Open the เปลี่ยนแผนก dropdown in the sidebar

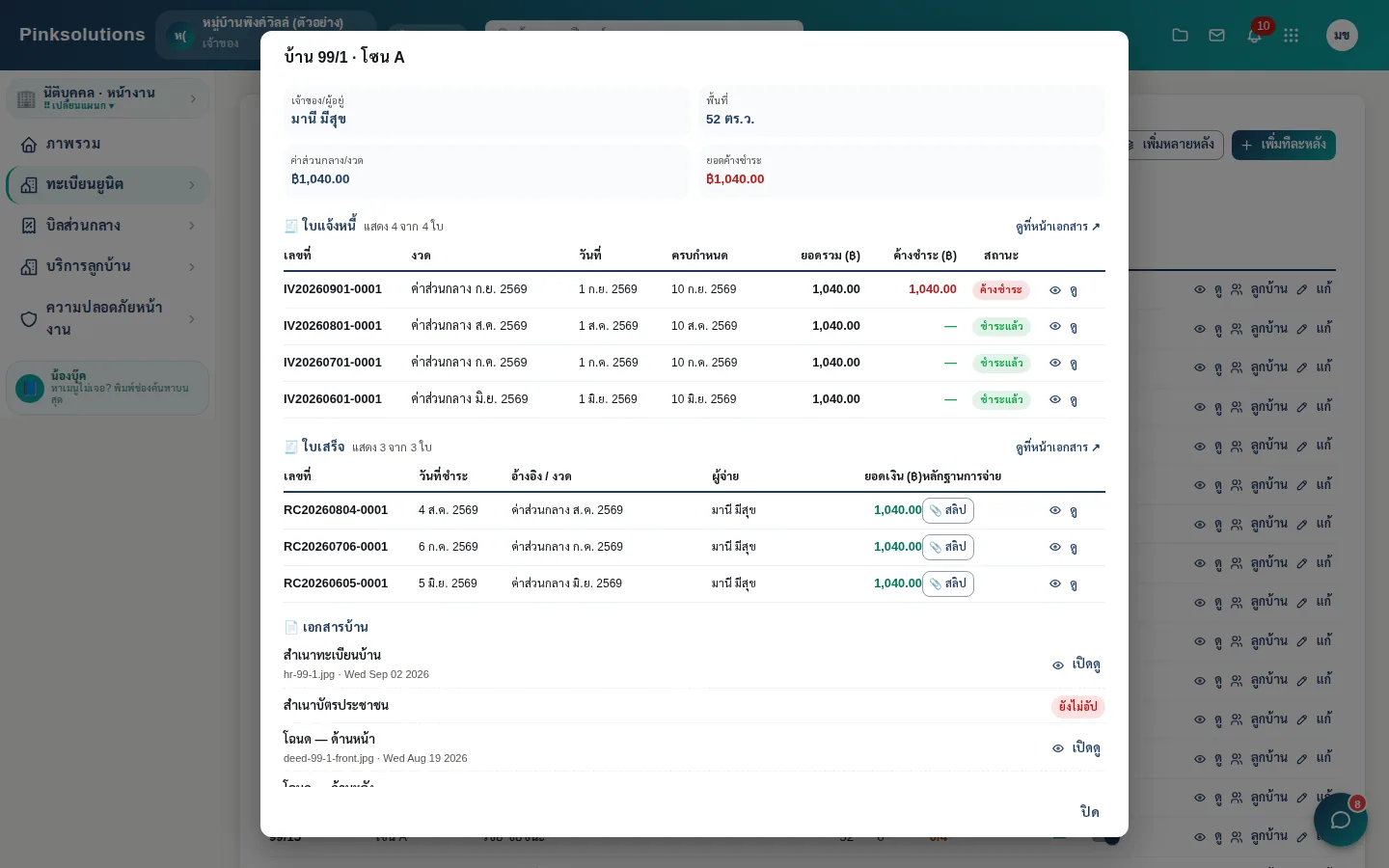79,106
